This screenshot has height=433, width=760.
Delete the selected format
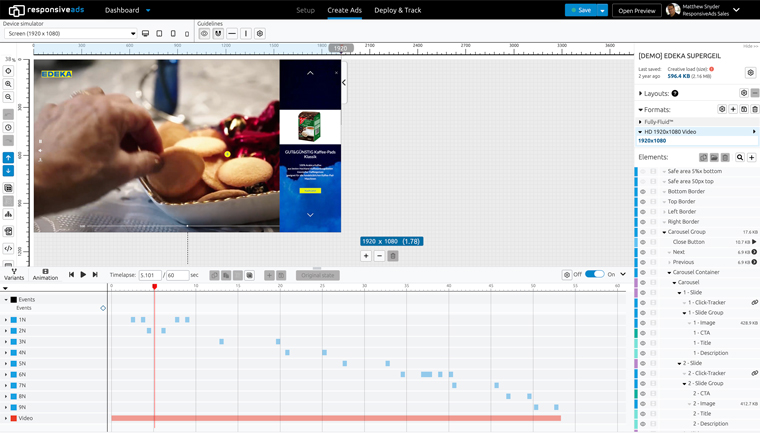[755, 110]
